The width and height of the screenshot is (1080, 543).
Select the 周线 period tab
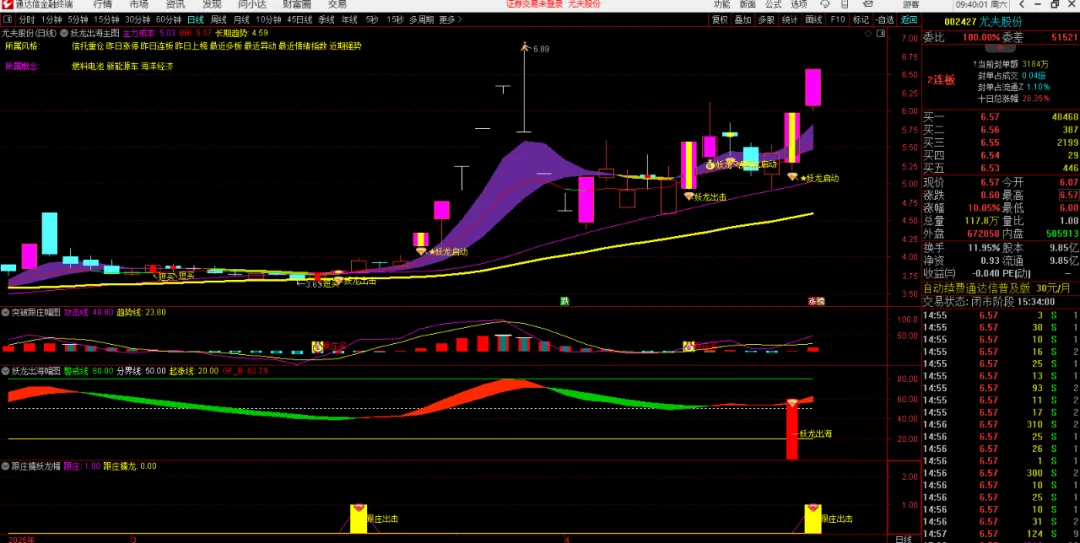pyautogui.click(x=218, y=20)
